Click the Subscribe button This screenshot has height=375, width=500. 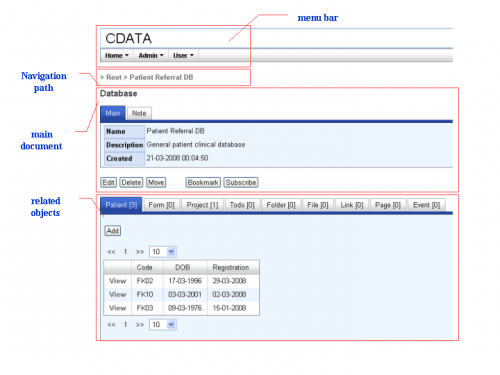click(241, 182)
